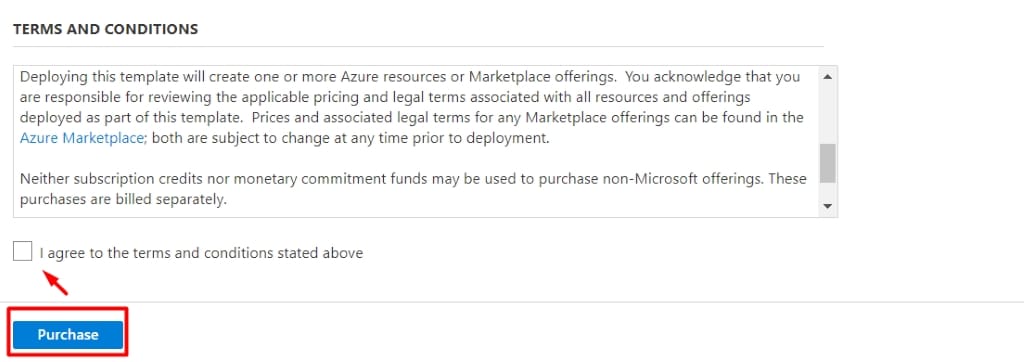The height and width of the screenshot is (362, 1024).
Task: Click scrollbar track above the thumb
Action: [827, 114]
